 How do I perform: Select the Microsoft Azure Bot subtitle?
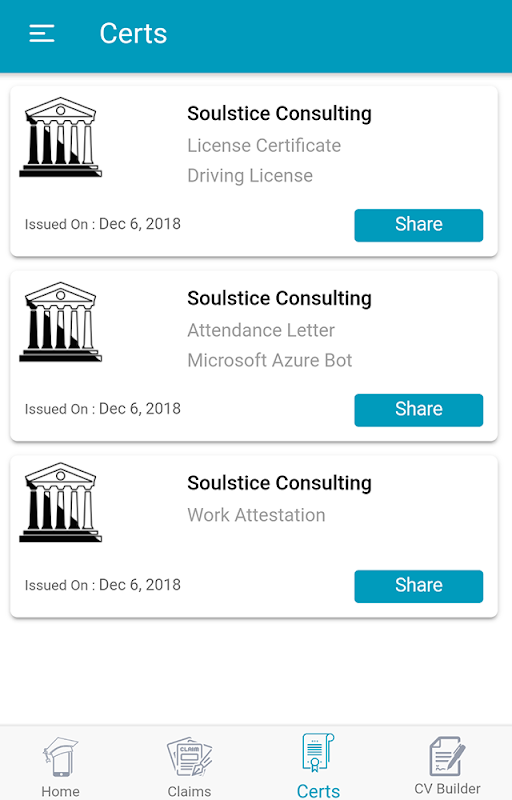(x=270, y=360)
